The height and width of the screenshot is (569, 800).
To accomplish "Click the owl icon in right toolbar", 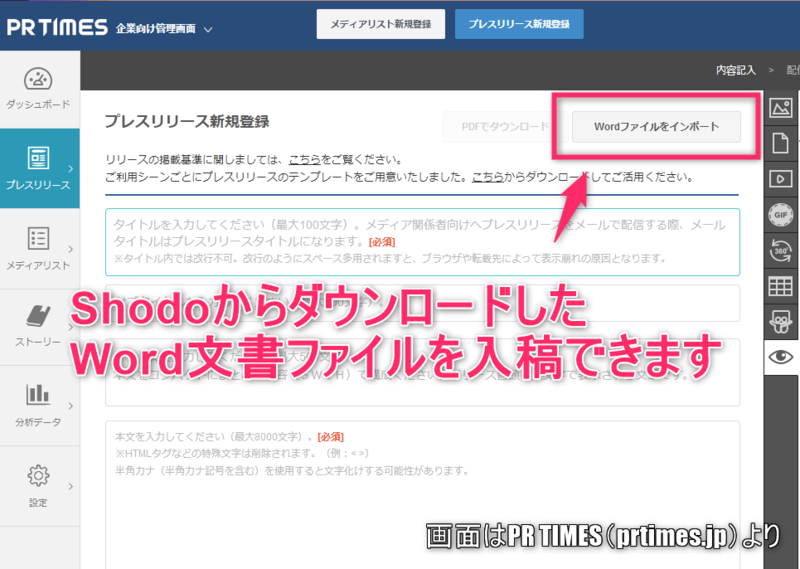I will 781,322.
